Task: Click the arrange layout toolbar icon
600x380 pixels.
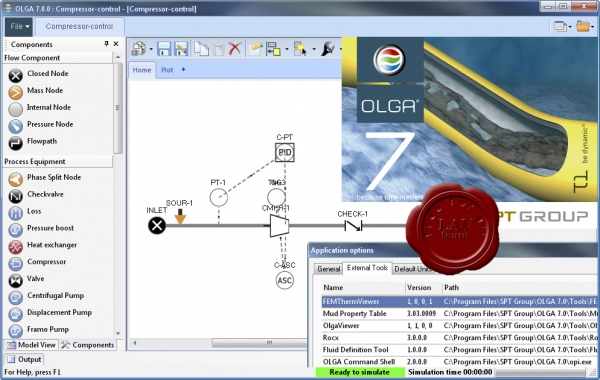Action: 274,49
